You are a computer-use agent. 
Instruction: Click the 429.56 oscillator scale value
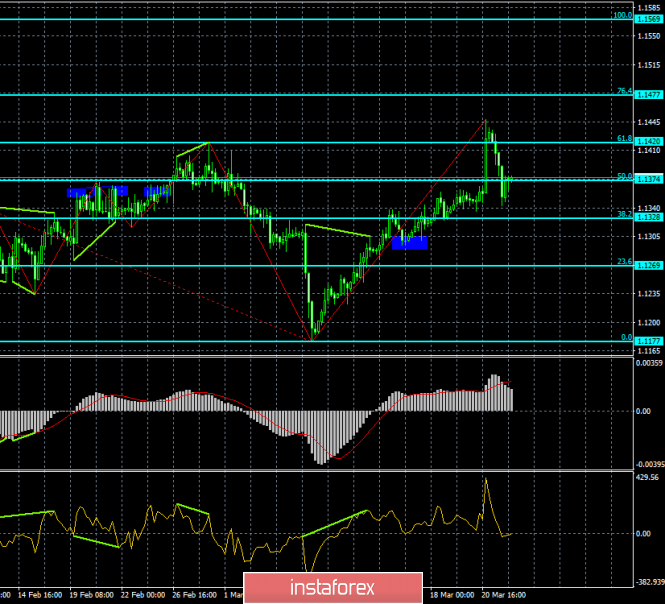[x=647, y=477]
